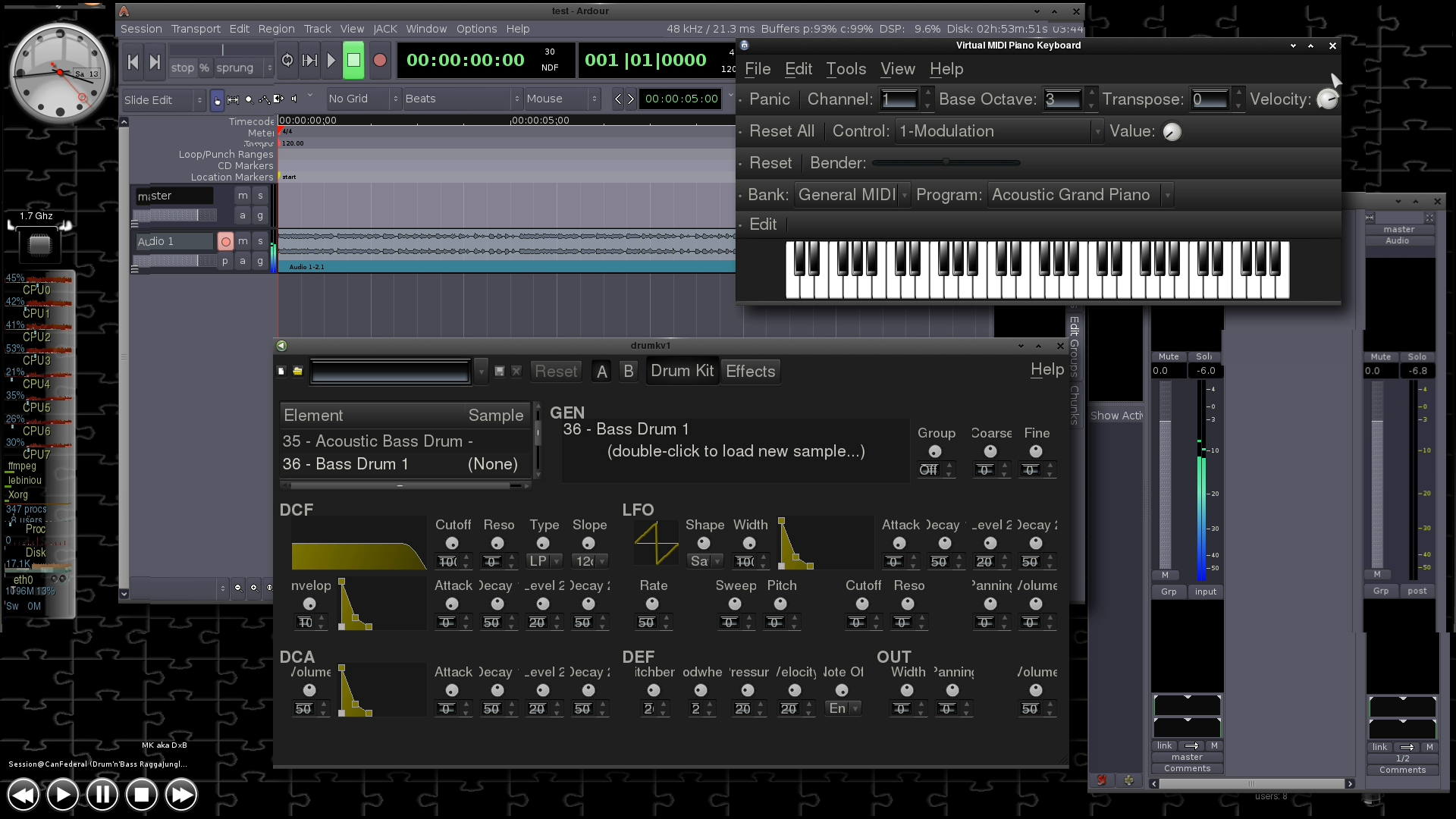This screenshot has width=1456, height=819.
Task: Open the No Grid snap dropdown
Action: click(363, 99)
